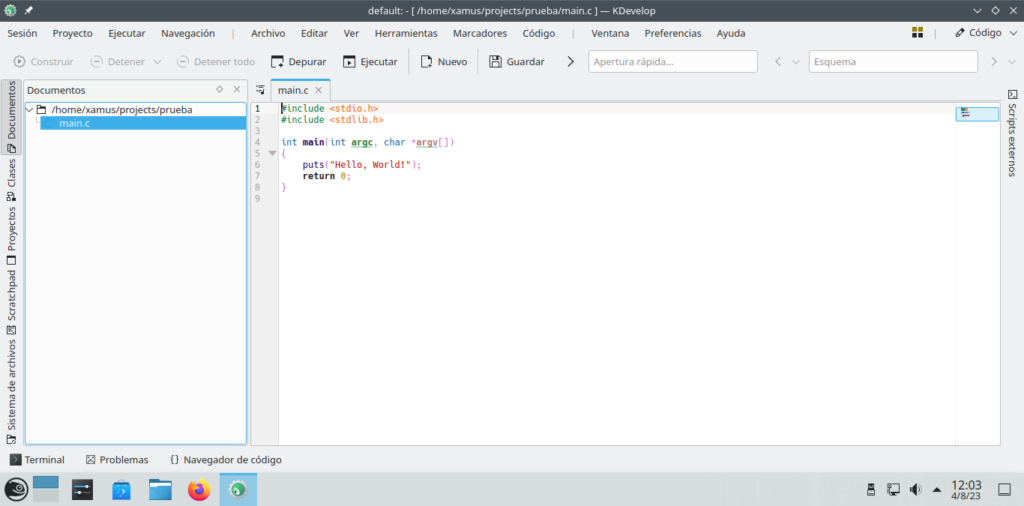
Task: Open the Ayuda menu
Action: click(x=731, y=33)
